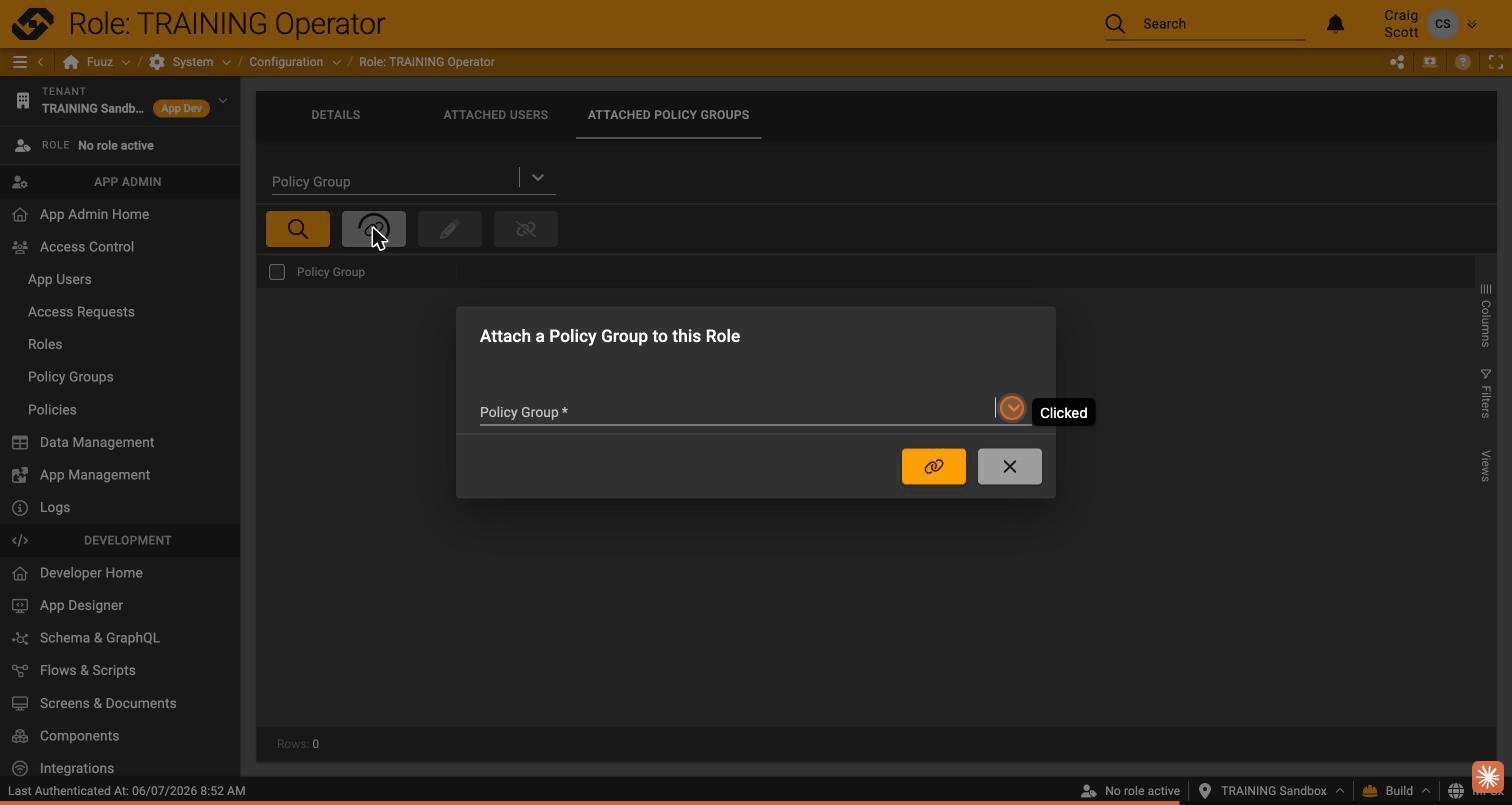The width and height of the screenshot is (1512, 805).
Task: Click the tenant building icon
Action: point(22,100)
